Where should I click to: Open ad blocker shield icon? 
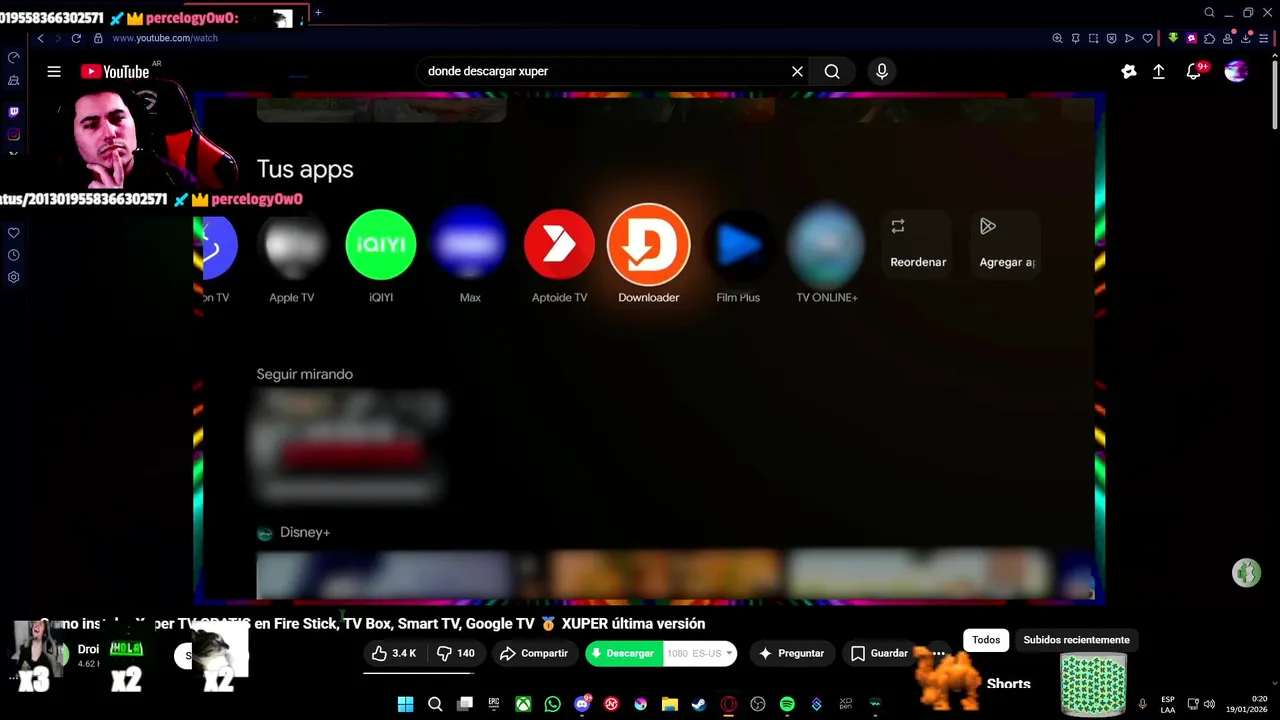(1111, 38)
